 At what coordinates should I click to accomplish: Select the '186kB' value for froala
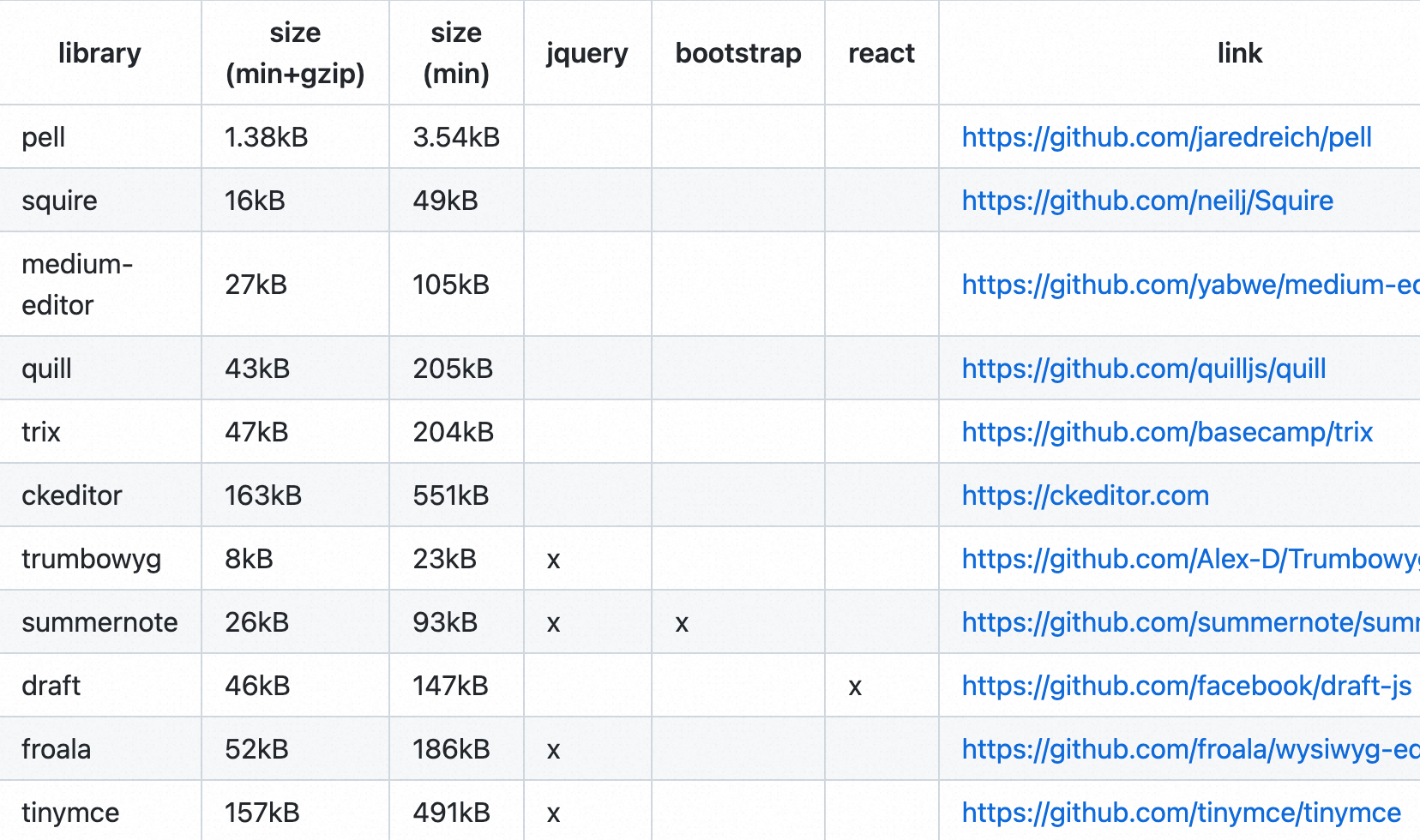click(x=451, y=749)
